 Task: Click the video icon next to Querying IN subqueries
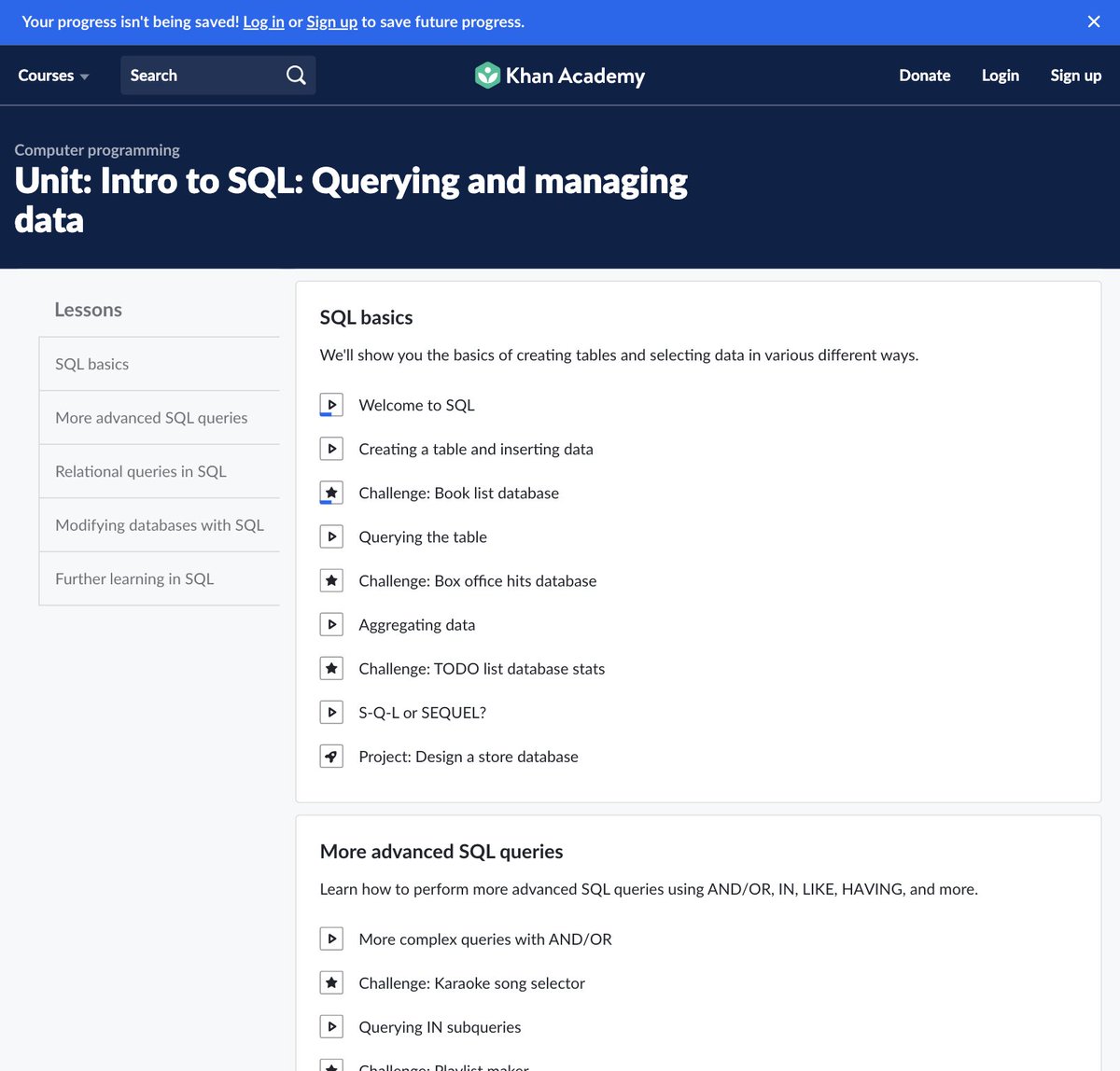331,1026
